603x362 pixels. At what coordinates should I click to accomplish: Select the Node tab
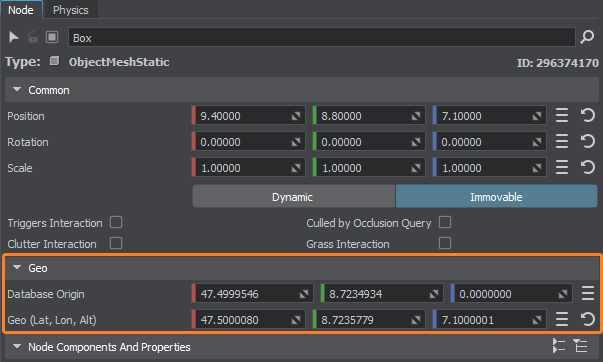tap(21, 10)
